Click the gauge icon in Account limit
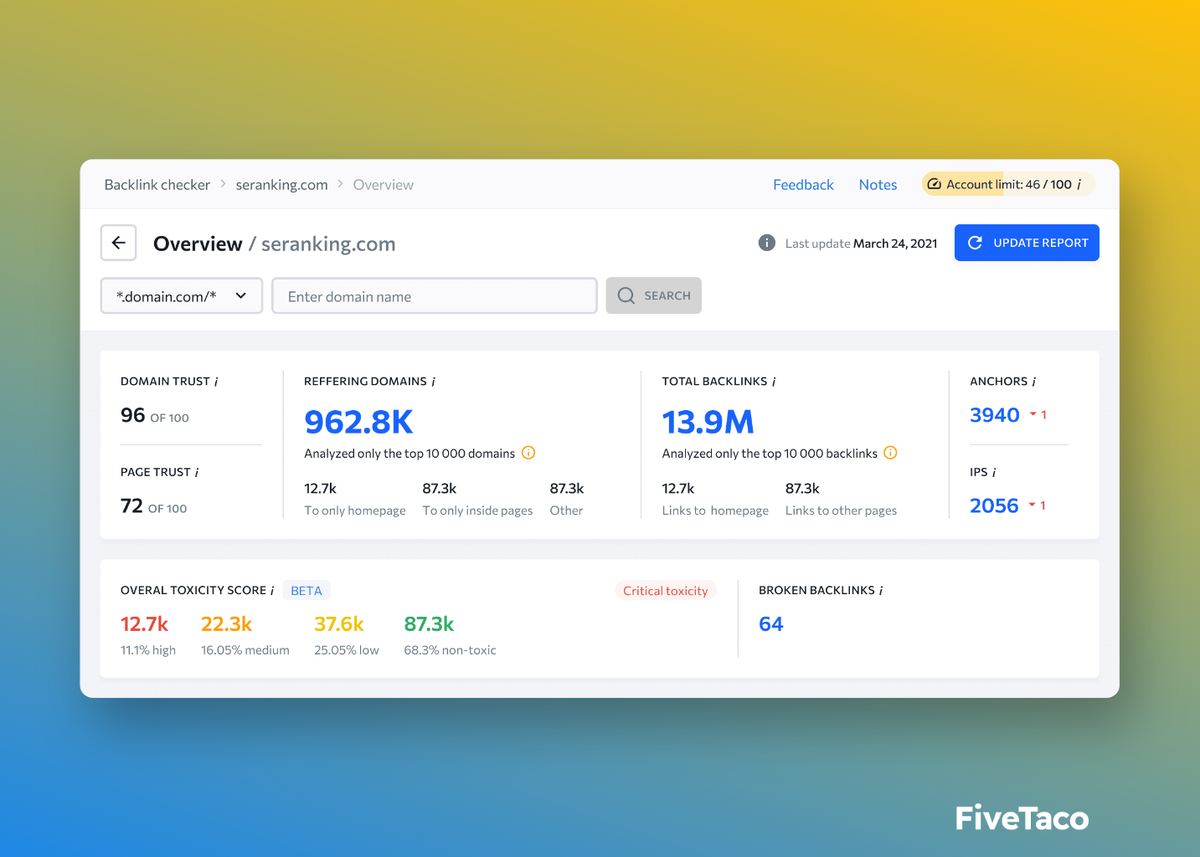1200x857 pixels. pyautogui.click(x=934, y=185)
